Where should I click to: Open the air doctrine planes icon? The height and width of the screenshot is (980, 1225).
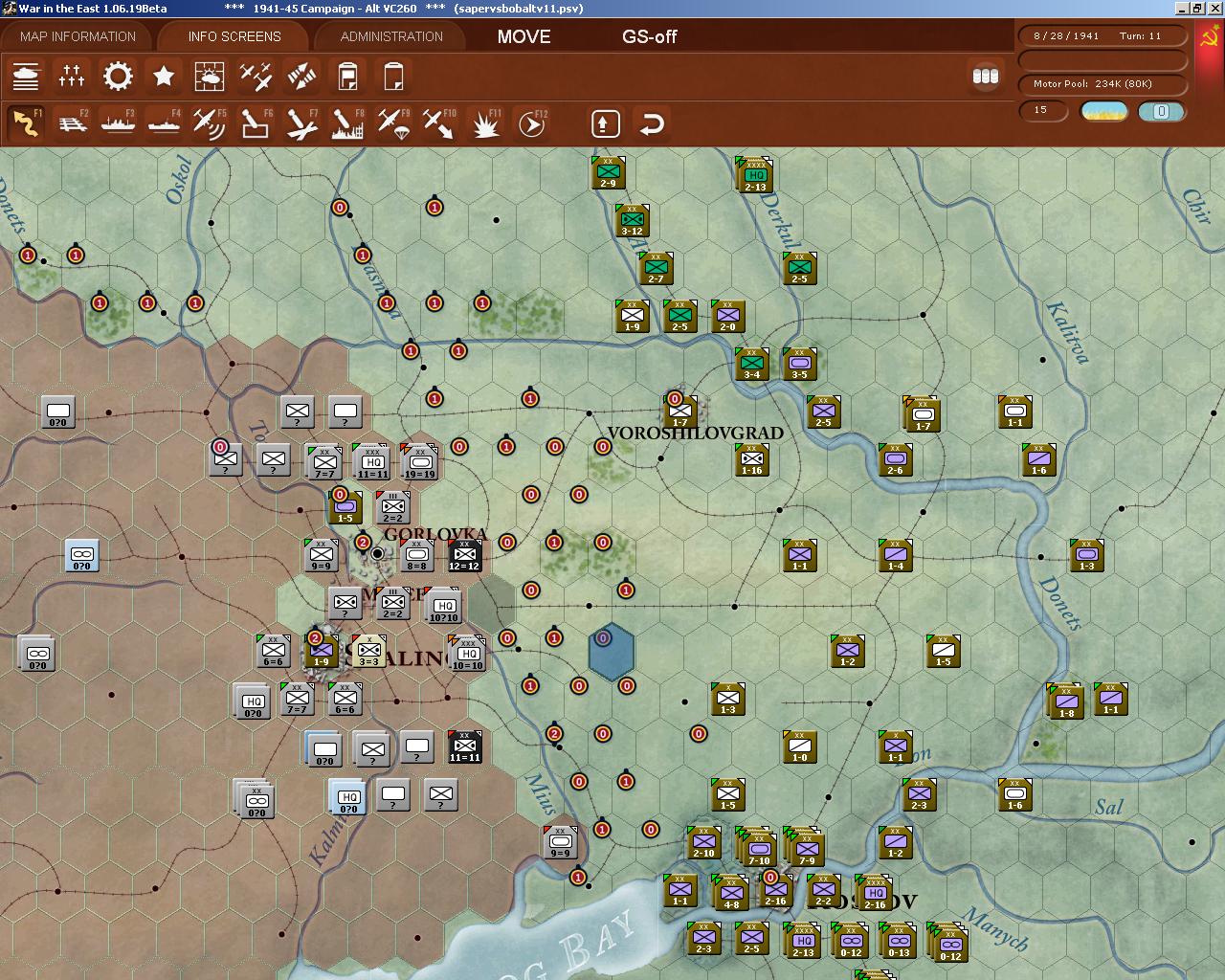click(x=256, y=76)
